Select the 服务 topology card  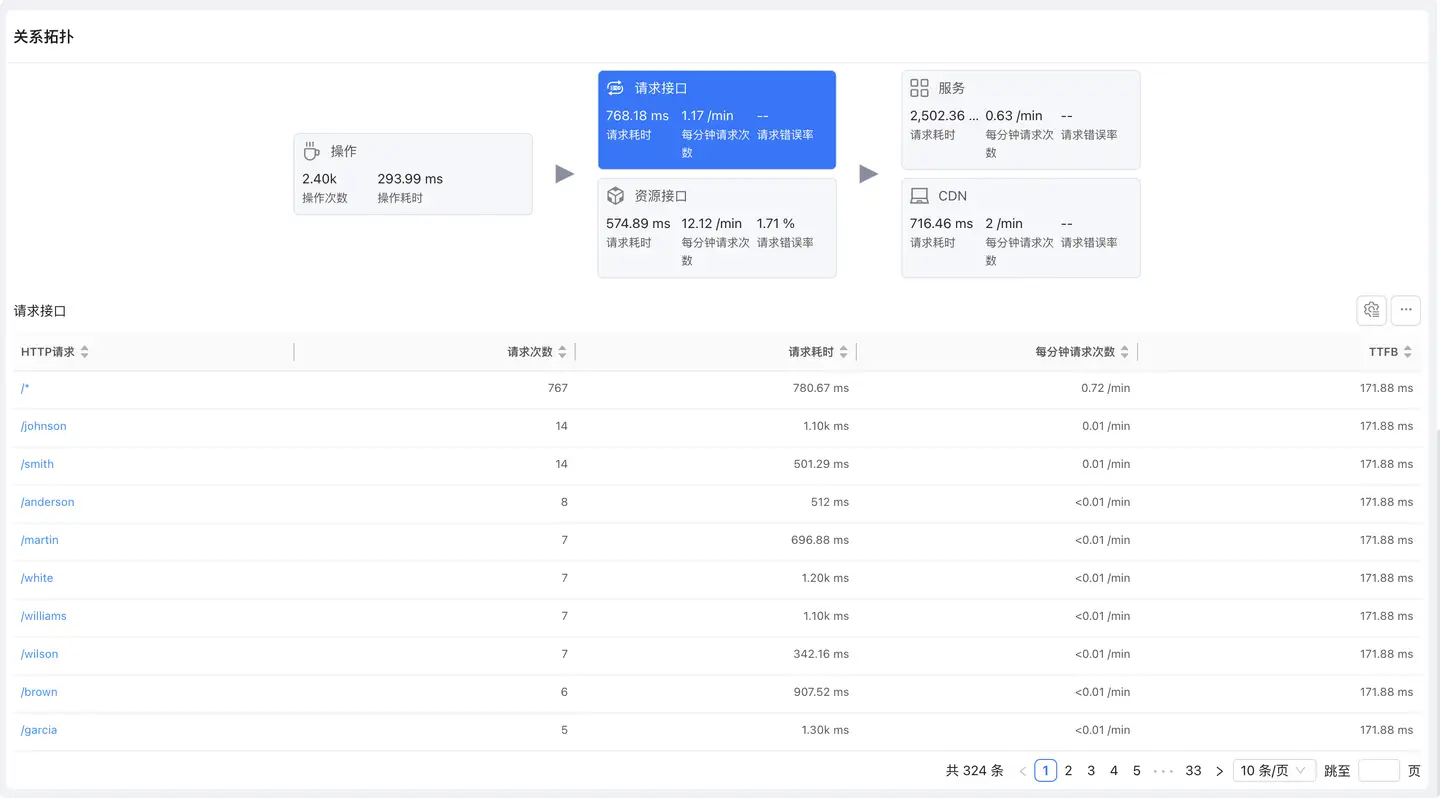pos(1020,120)
